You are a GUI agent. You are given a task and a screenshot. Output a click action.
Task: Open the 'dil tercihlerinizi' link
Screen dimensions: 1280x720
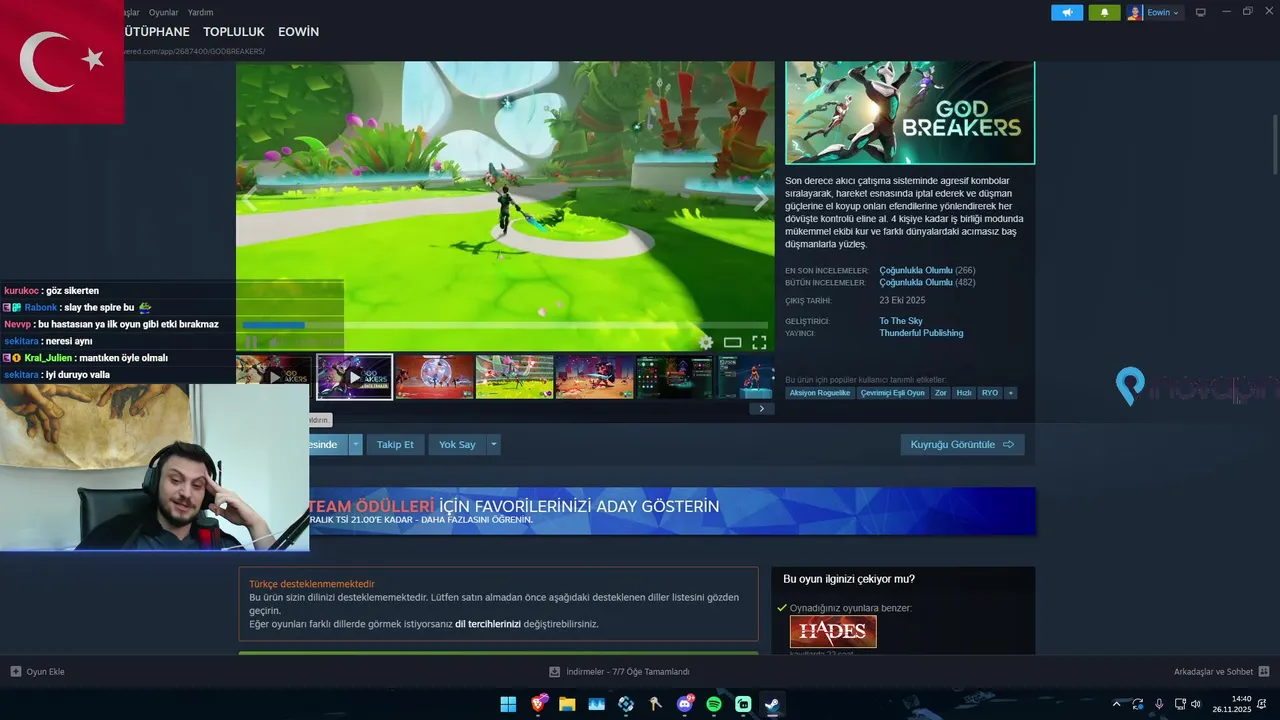click(x=488, y=624)
